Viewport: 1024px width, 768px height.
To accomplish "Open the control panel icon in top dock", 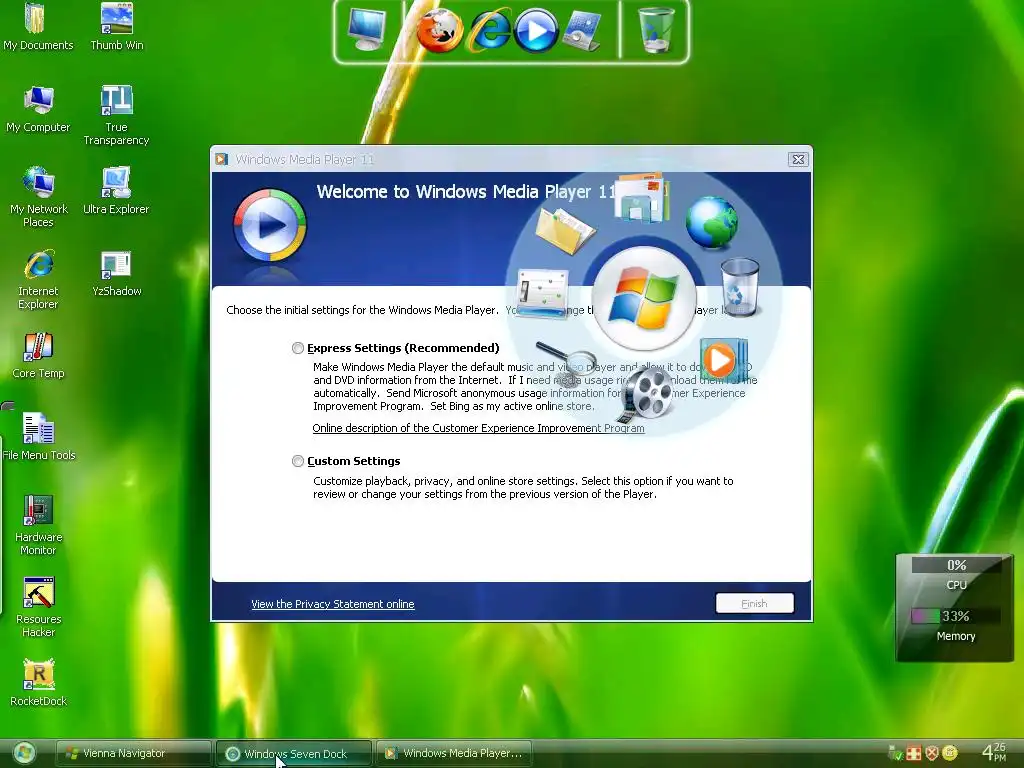I will pyautogui.click(x=582, y=30).
